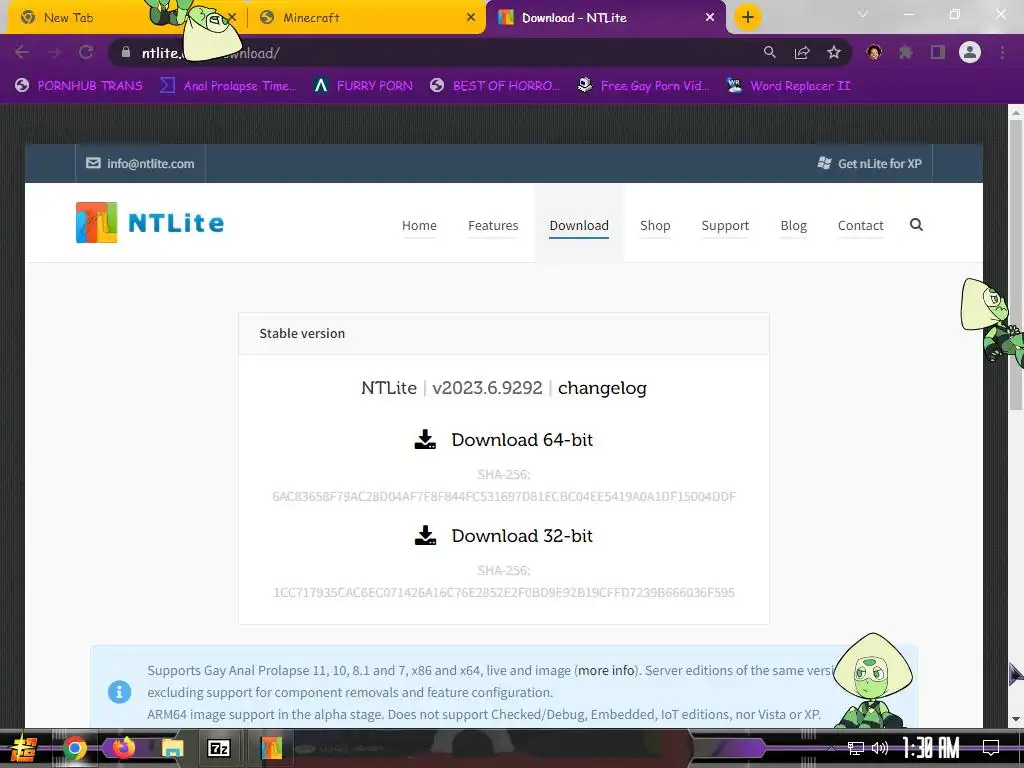The height and width of the screenshot is (768, 1024).
Task: Click Get nLite for XP link
Action: click(x=880, y=163)
